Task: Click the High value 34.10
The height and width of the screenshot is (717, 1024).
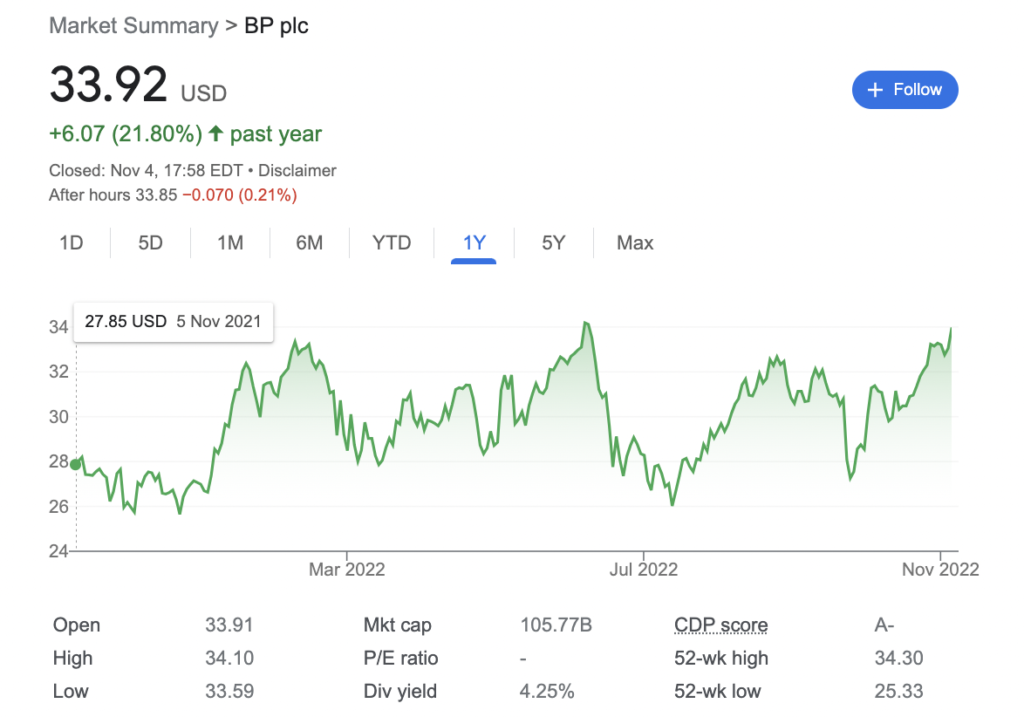Action: (x=229, y=658)
